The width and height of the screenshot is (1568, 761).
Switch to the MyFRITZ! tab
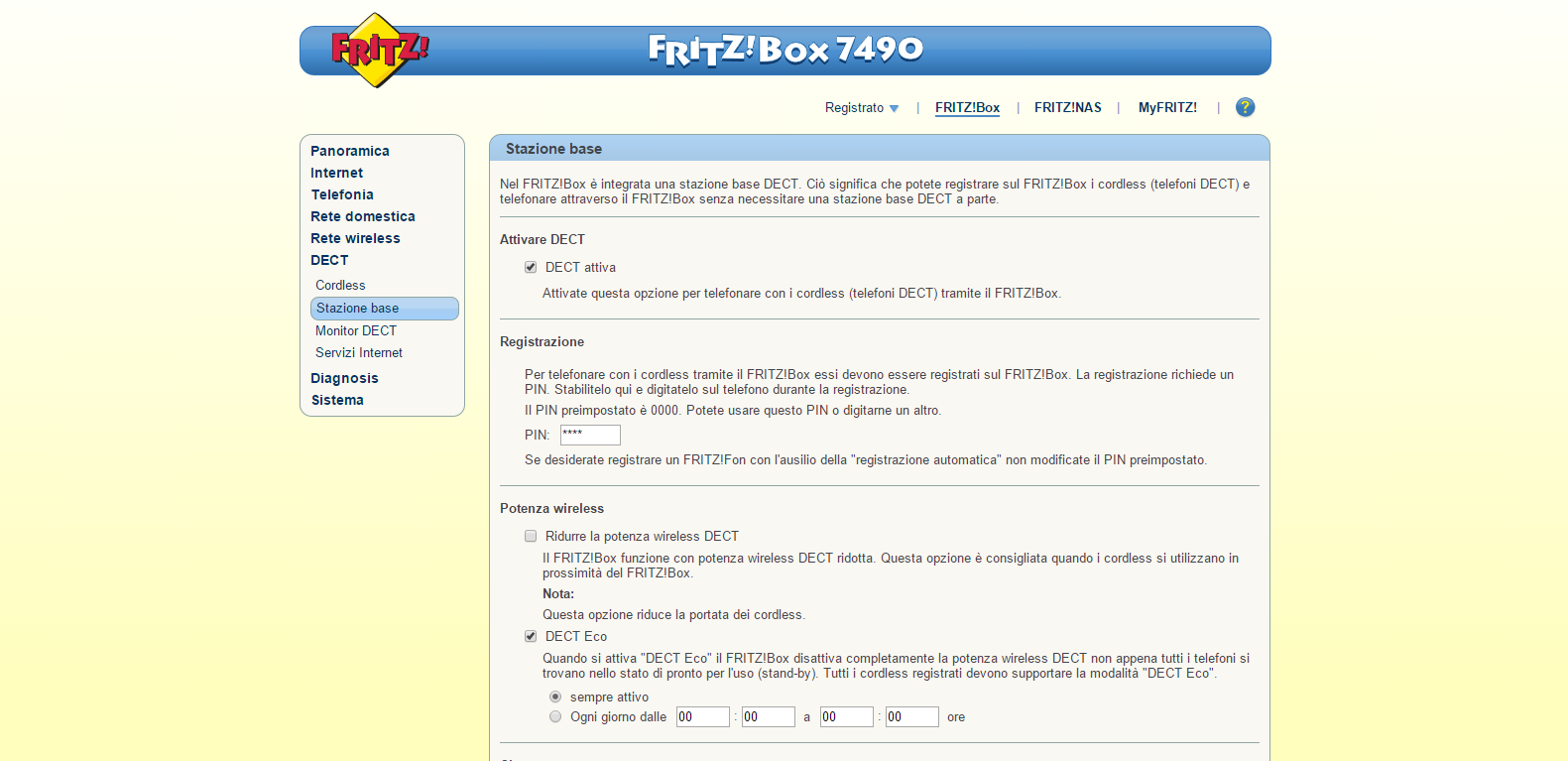pyautogui.click(x=1166, y=107)
